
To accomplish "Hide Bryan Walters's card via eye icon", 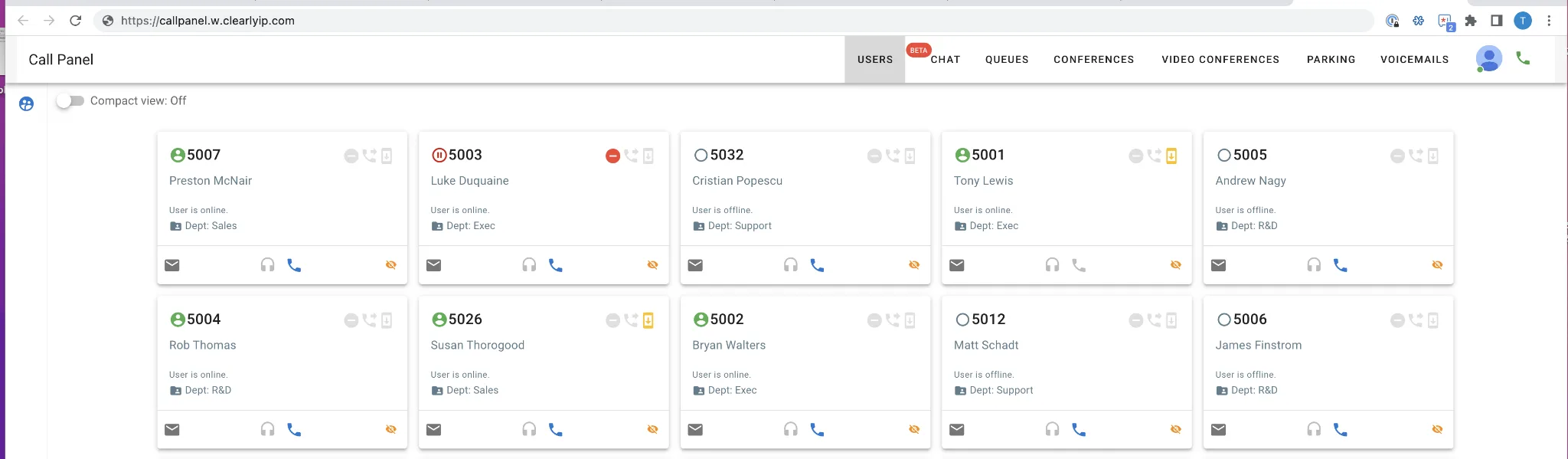I will (914, 430).
